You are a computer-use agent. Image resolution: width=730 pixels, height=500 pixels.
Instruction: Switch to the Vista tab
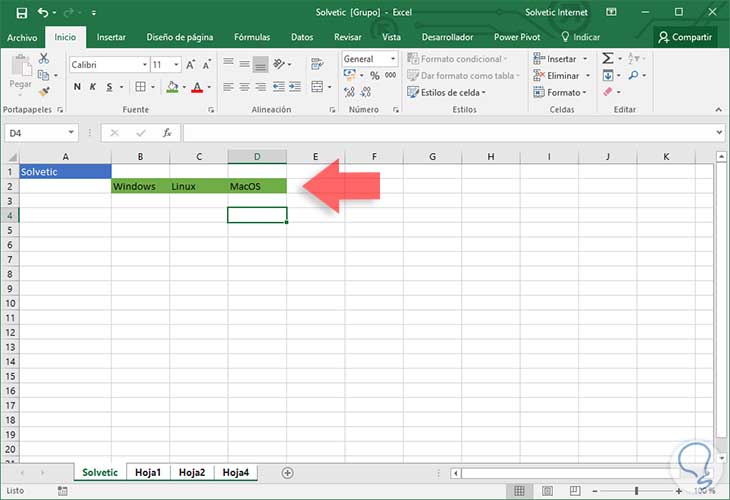(x=391, y=37)
